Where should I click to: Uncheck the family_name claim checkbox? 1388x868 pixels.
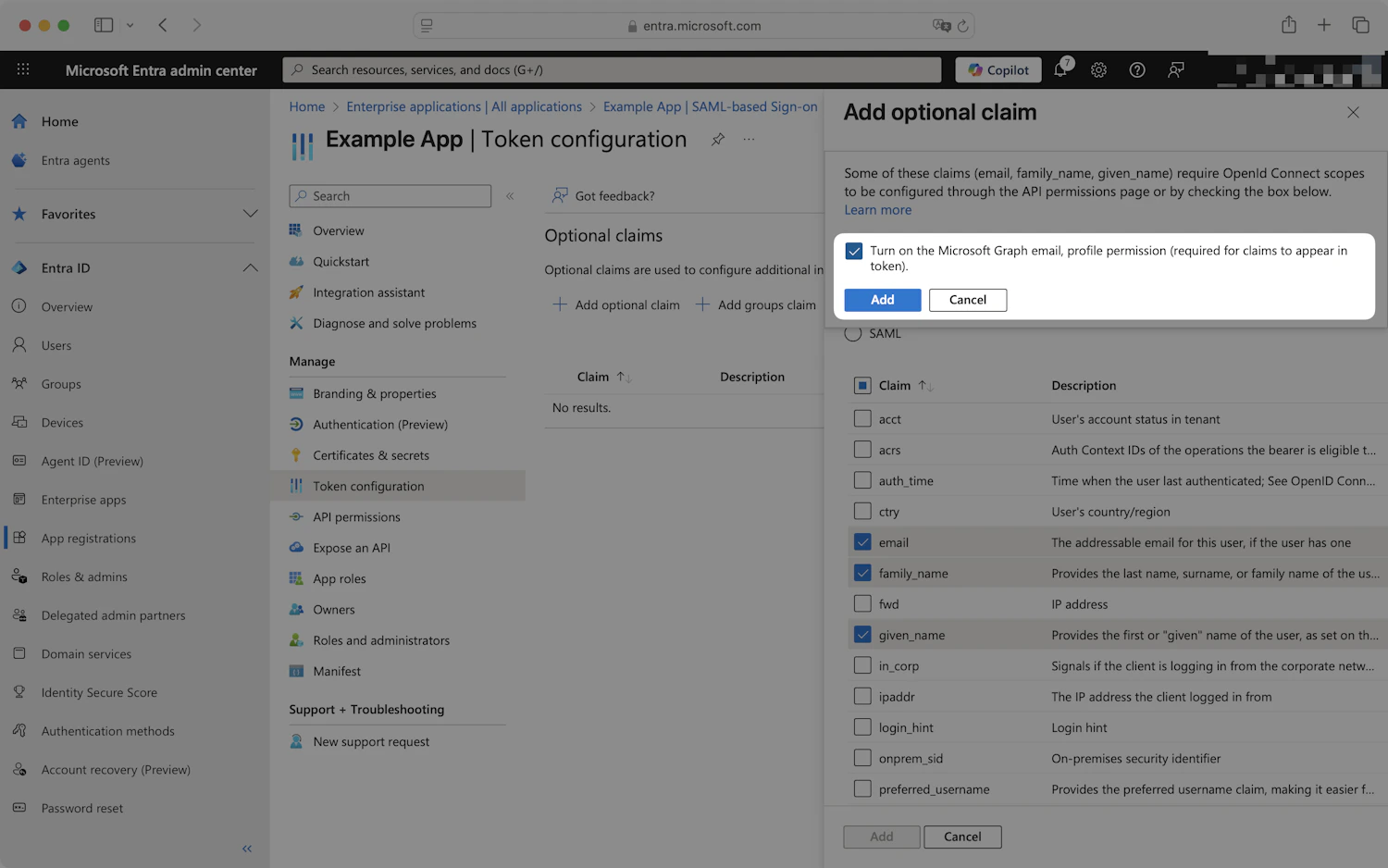(x=862, y=573)
